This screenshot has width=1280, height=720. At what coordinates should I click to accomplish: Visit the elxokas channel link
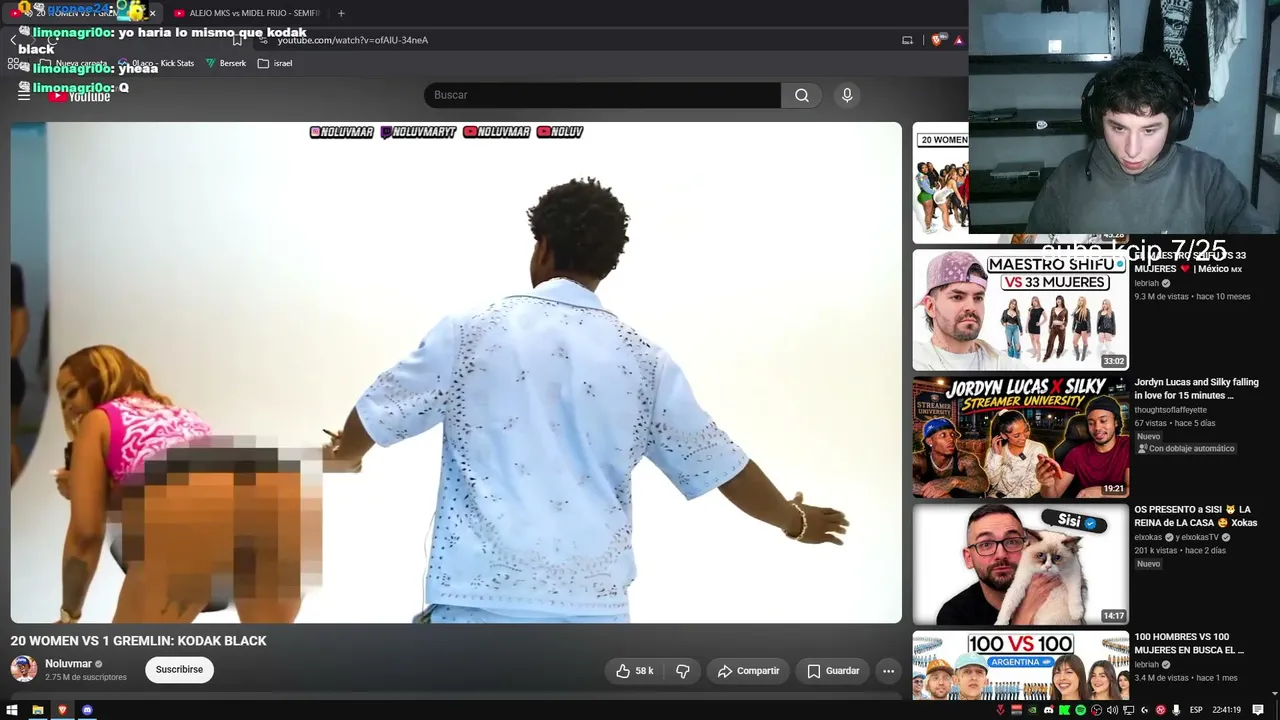(x=1149, y=537)
